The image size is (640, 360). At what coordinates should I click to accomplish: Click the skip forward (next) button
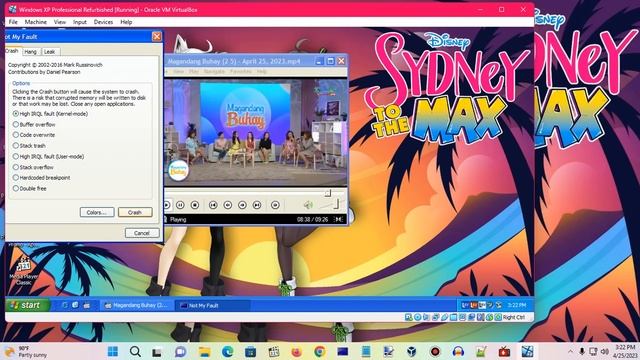pyautogui.click(x=257, y=205)
